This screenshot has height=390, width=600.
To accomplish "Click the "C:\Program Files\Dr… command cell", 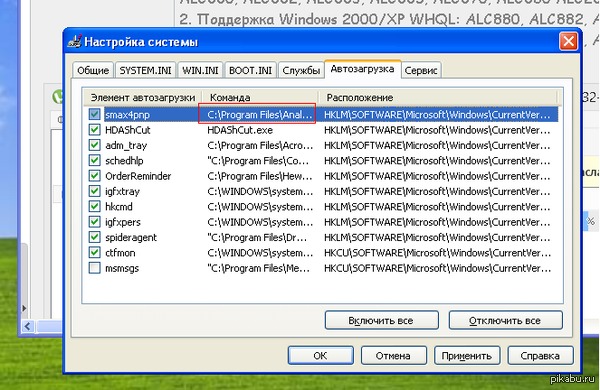I will click(x=257, y=237).
